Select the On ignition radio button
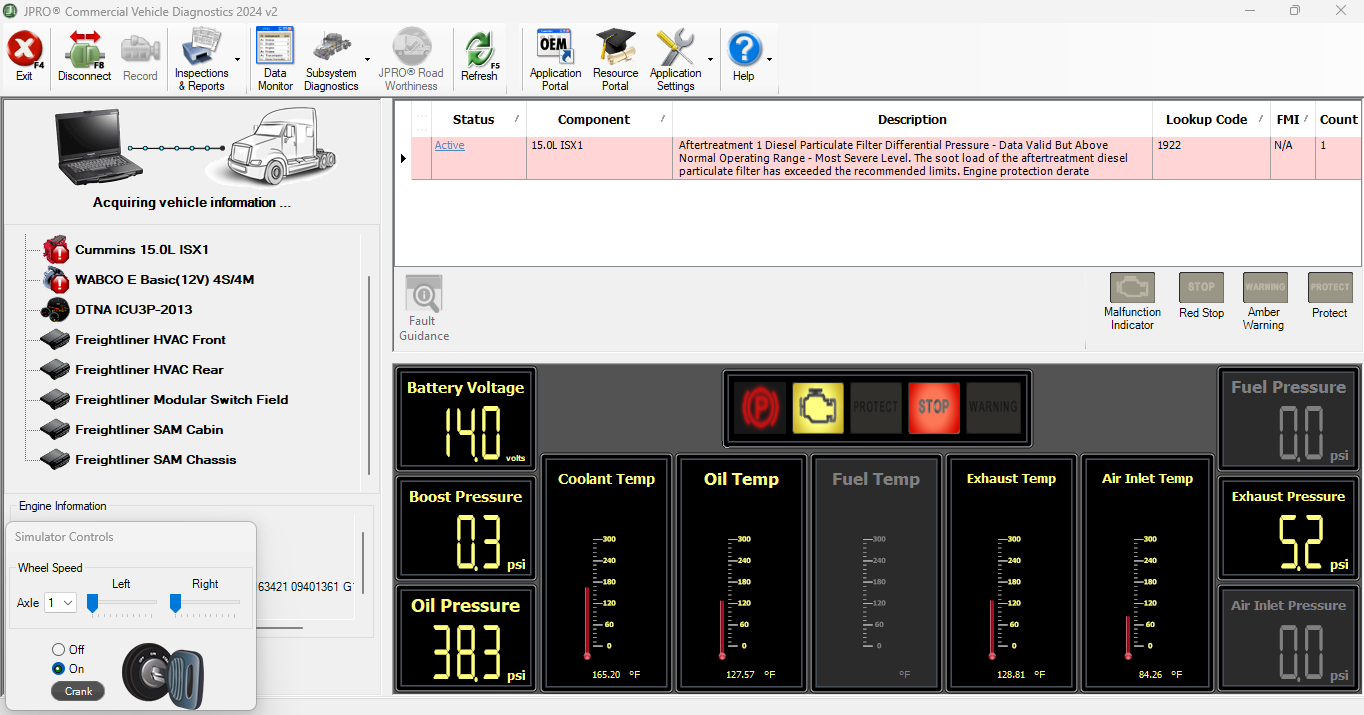Viewport: 1364px width, 715px height. tap(59, 669)
